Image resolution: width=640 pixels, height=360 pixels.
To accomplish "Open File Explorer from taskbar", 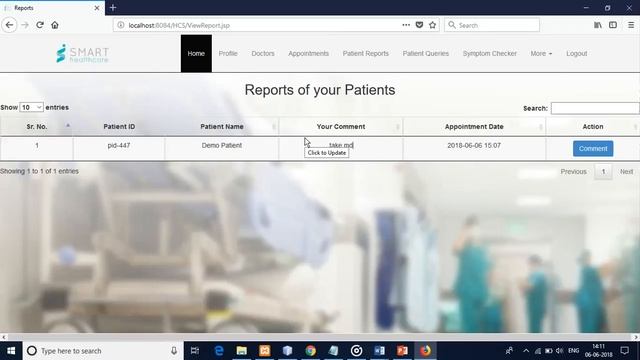I will [242, 351].
